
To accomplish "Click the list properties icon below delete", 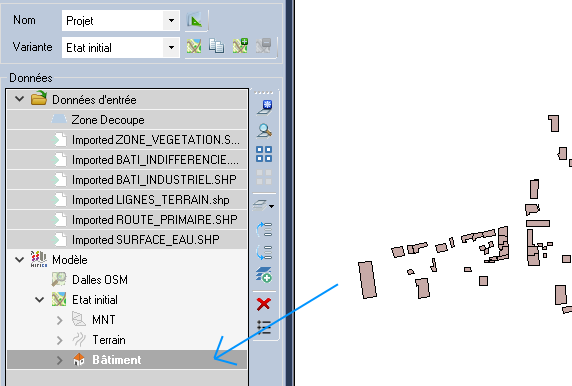I will tap(264, 327).
